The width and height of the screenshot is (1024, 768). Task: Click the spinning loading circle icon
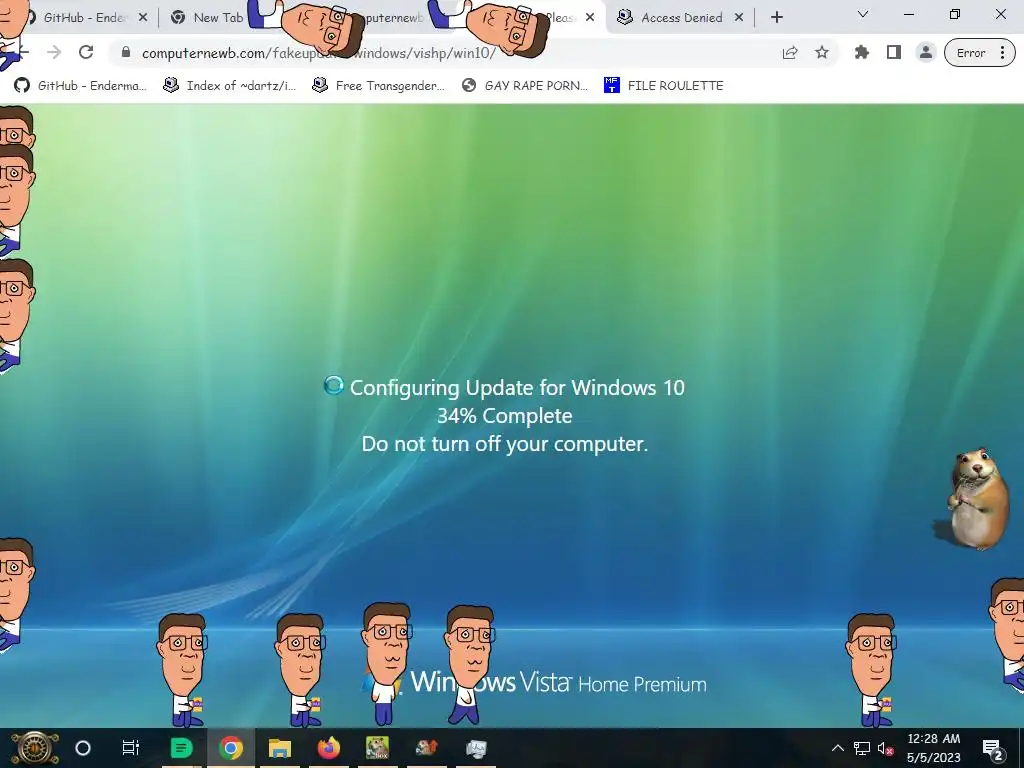(x=334, y=385)
